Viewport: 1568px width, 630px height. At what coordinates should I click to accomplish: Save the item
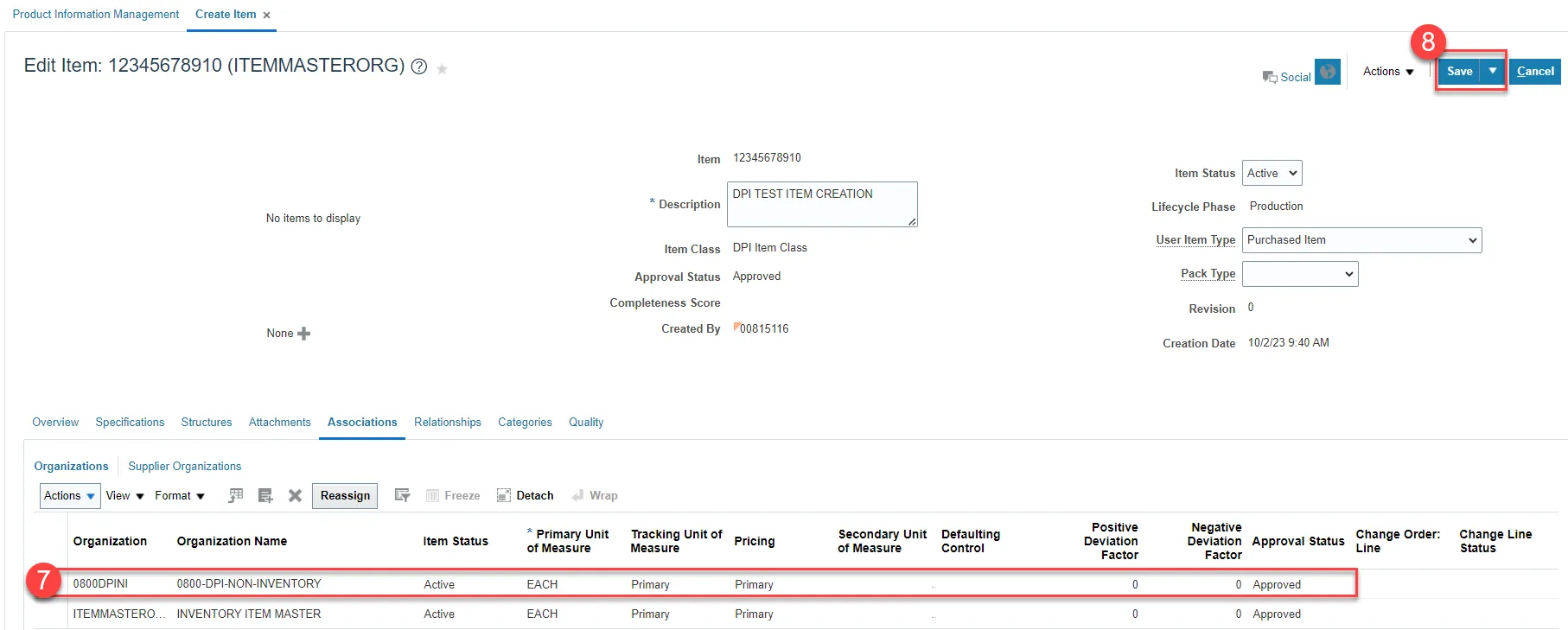[x=1459, y=72]
